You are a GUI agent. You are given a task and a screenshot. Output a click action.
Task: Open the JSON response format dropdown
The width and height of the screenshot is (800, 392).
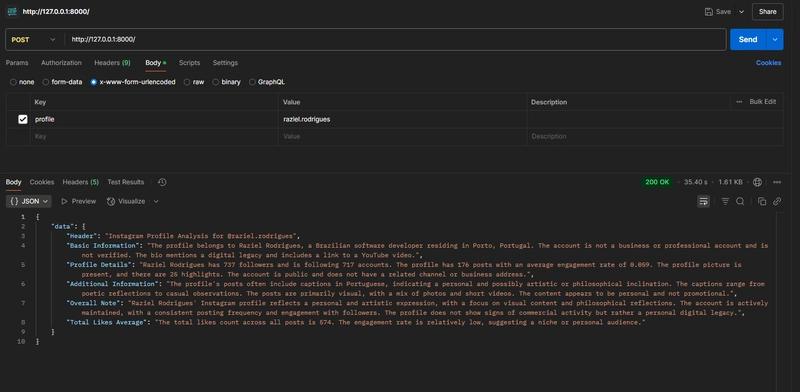pos(29,202)
